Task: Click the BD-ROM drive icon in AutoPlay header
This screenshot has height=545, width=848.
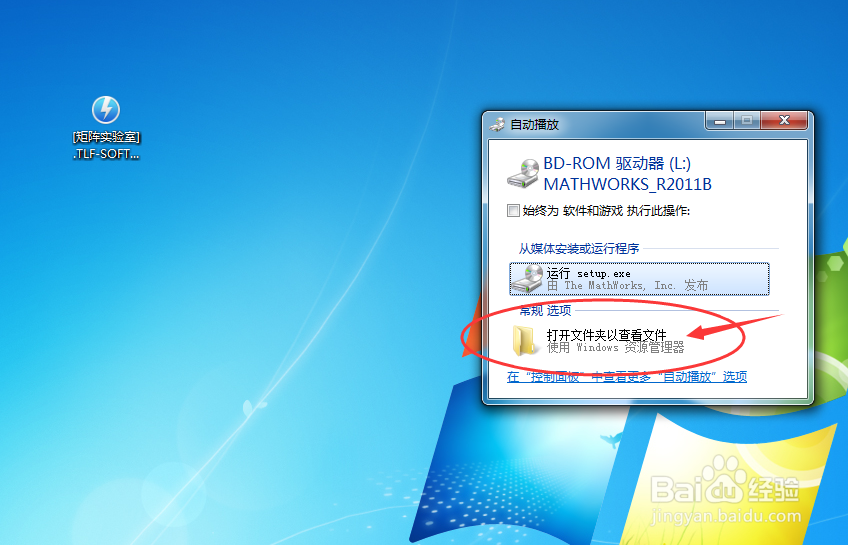Action: pos(523,174)
